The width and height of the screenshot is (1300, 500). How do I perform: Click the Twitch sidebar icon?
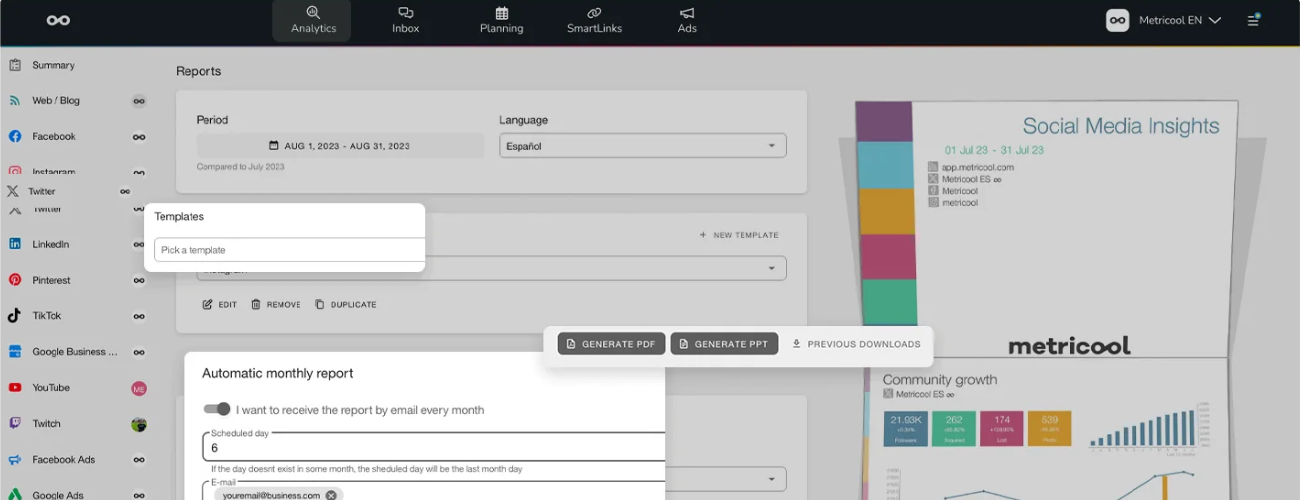point(15,423)
